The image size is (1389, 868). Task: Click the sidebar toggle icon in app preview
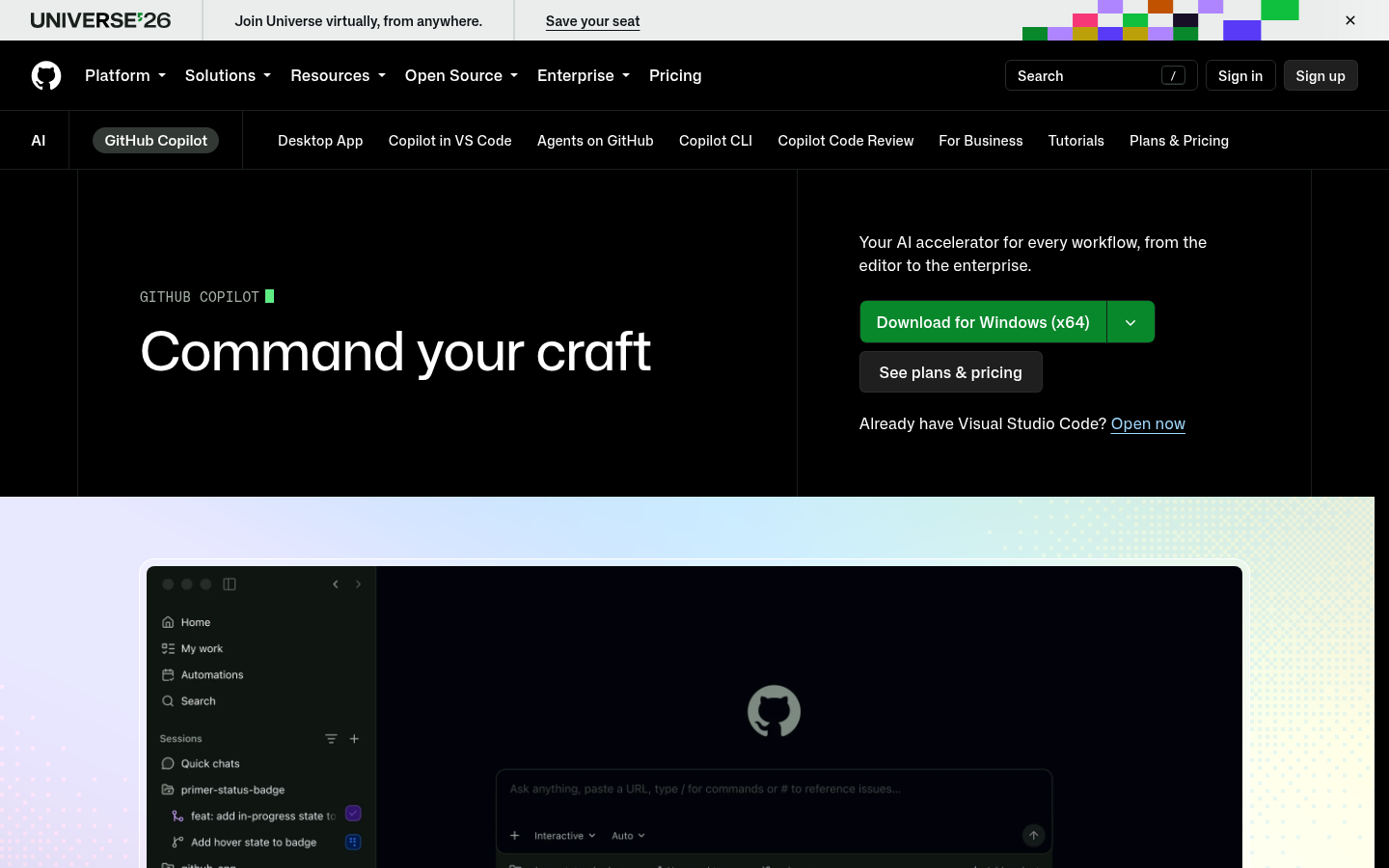[x=230, y=584]
